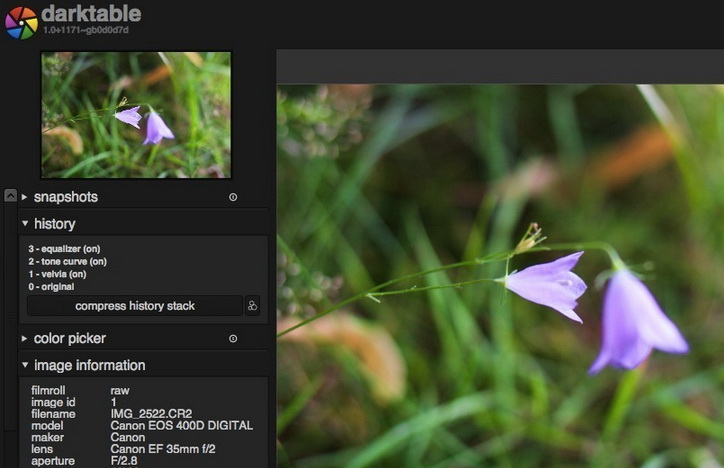Click the left purple flower in main image

(547, 286)
